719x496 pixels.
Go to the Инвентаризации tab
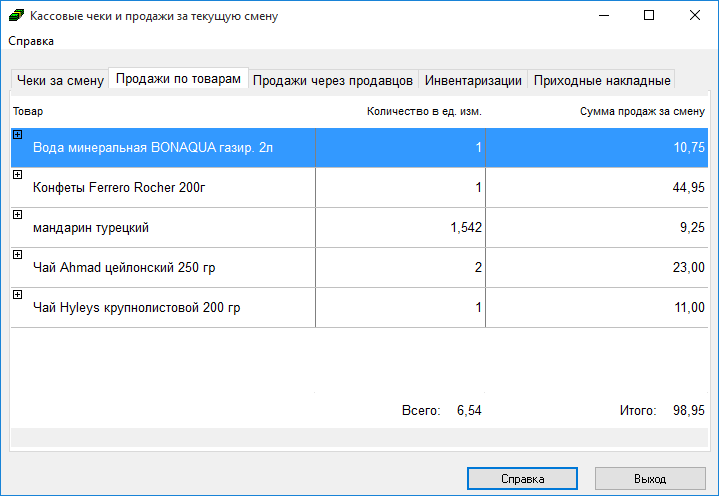(473, 80)
